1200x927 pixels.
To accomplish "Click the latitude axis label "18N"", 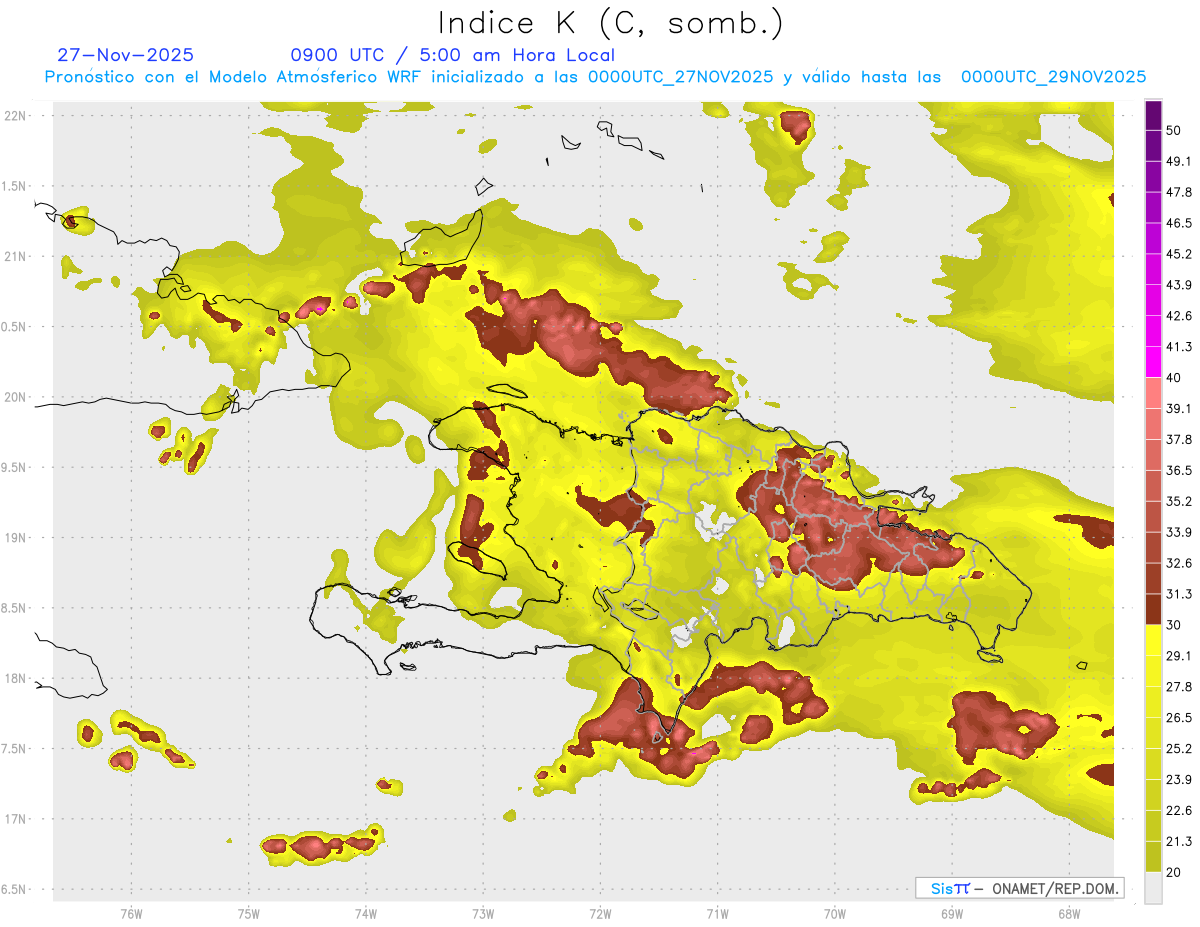I will tap(15, 679).
